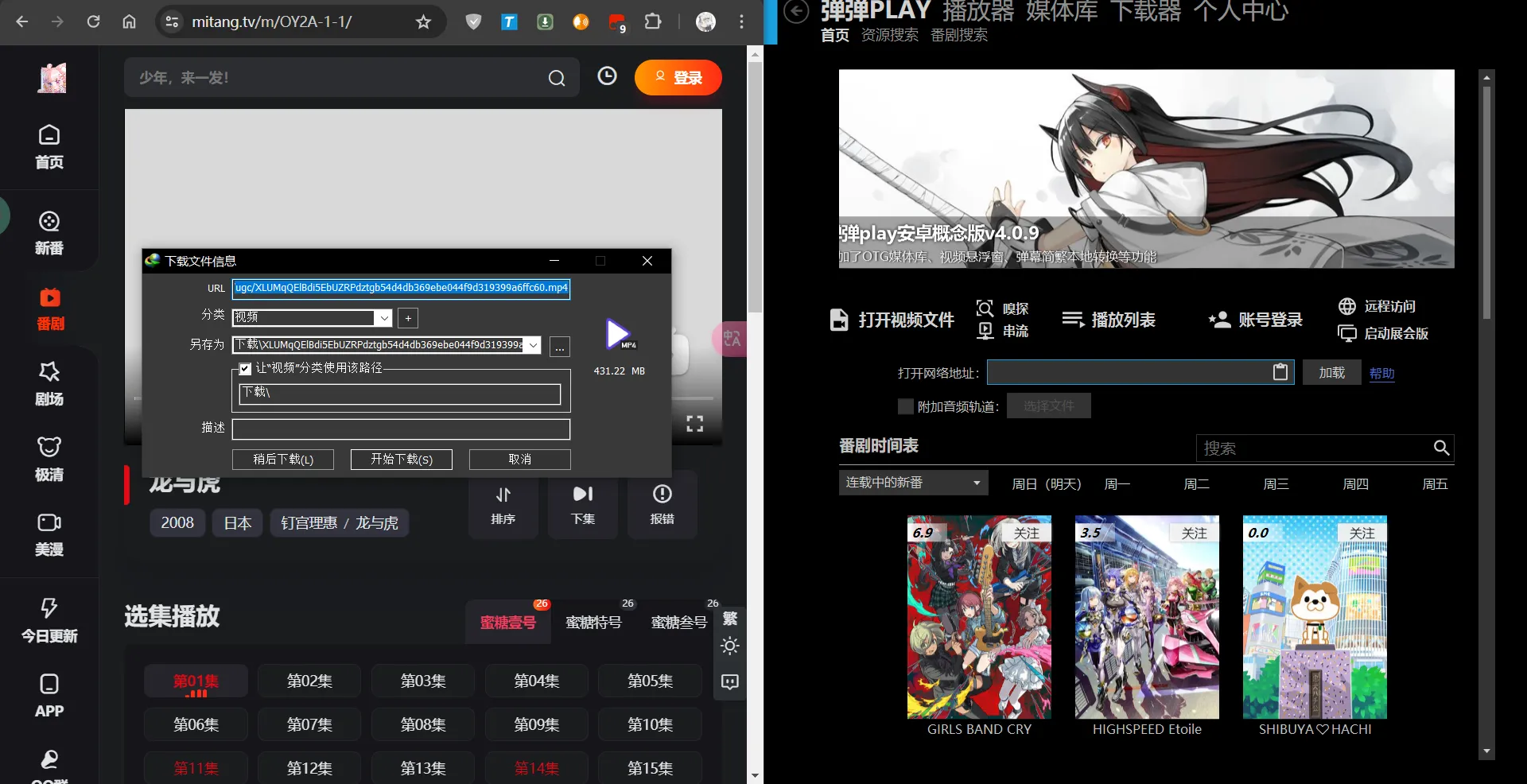Open 剧场 in the sidebar
The image size is (1527, 784).
tap(49, 384)
